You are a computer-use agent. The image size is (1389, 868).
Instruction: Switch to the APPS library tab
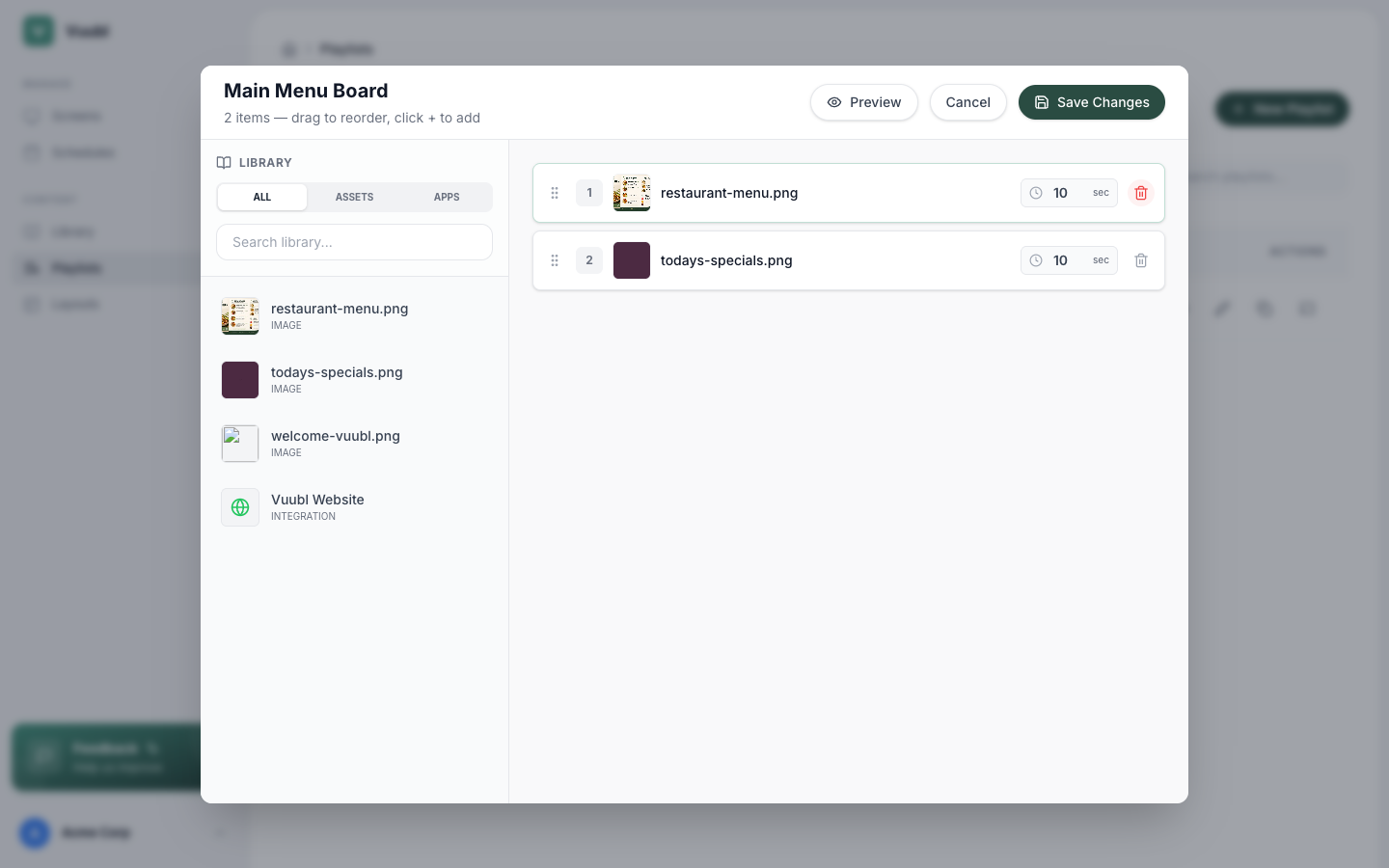coord(447,197)
